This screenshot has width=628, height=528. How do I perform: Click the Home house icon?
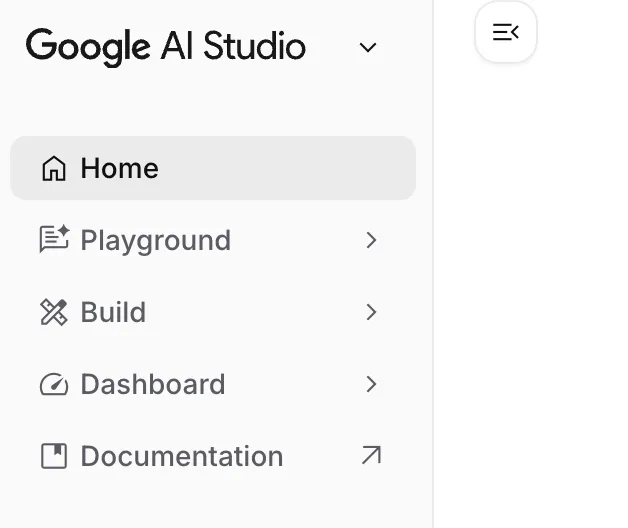(54, 168)
